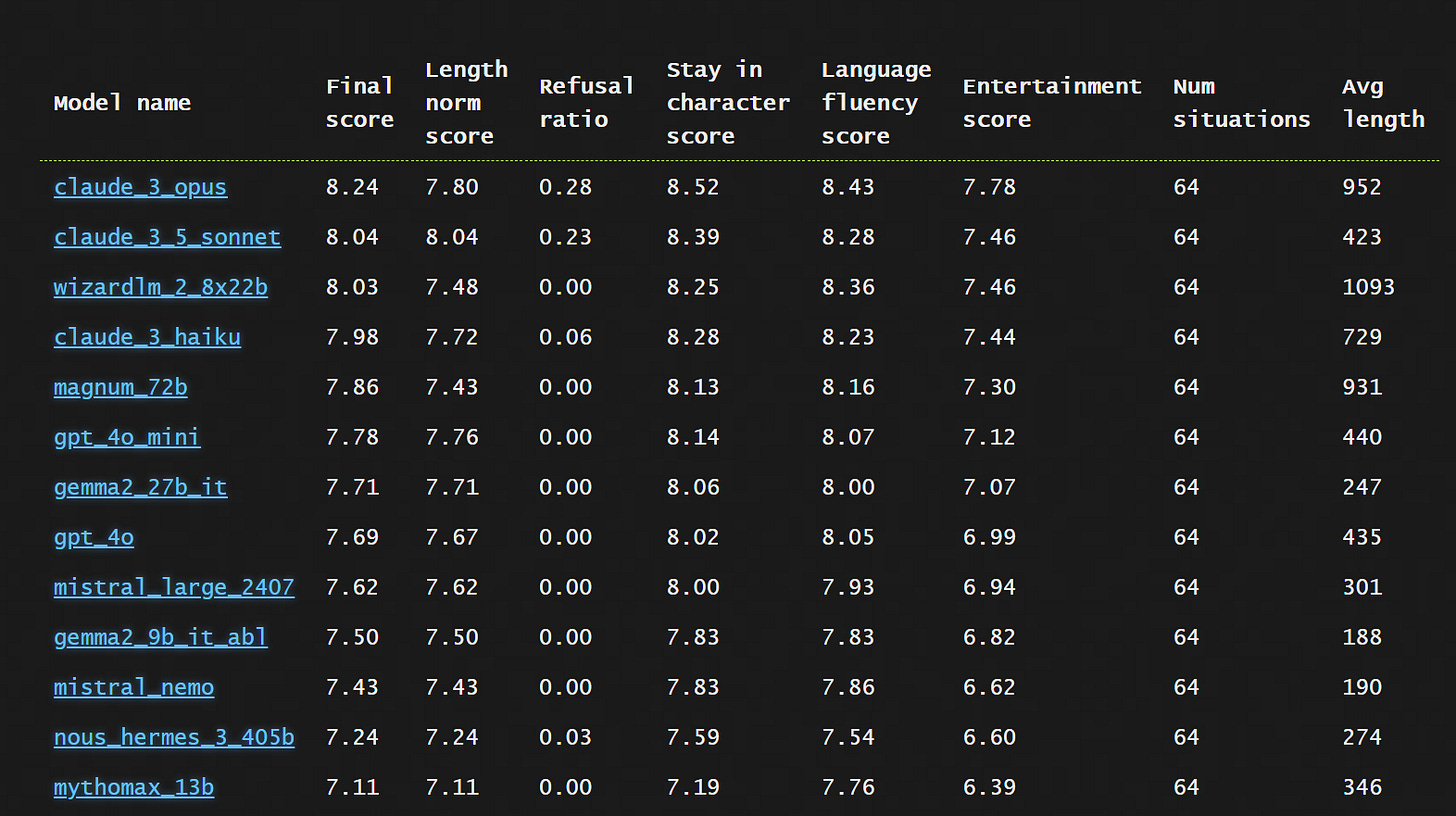Click the Refusal ratio column header
This screenshot has height=816, width=1456.
tap(587, 103)
